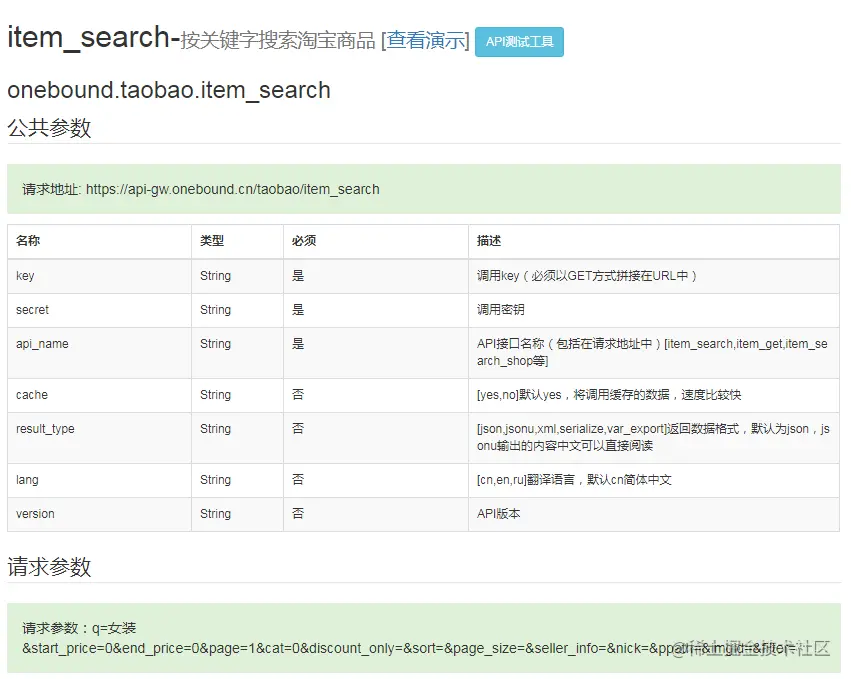The image size is (851, 679).
Task: Click the String type in api_name row
Action: pyautogui.click(x=215, y=344)
